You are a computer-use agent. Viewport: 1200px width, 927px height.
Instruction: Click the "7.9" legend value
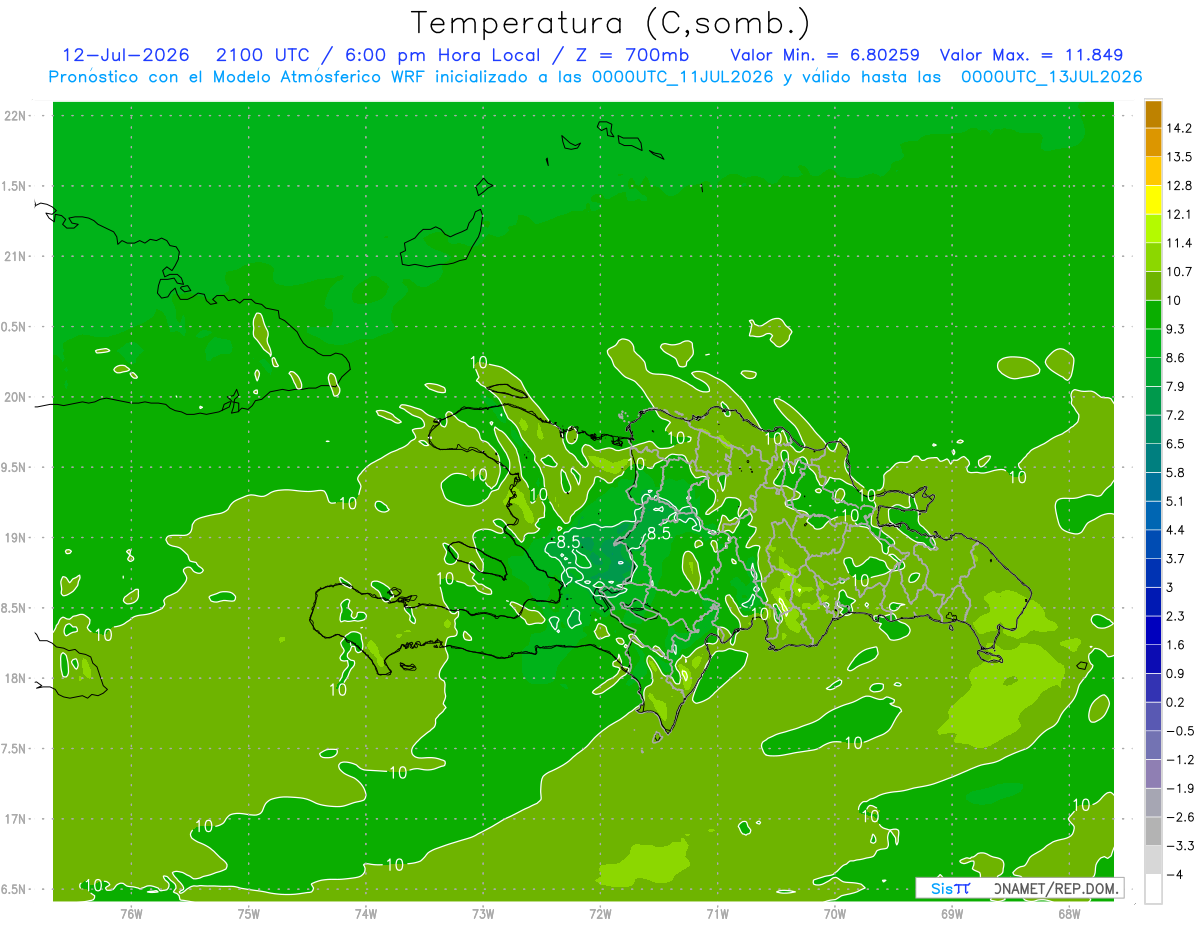1176,386
